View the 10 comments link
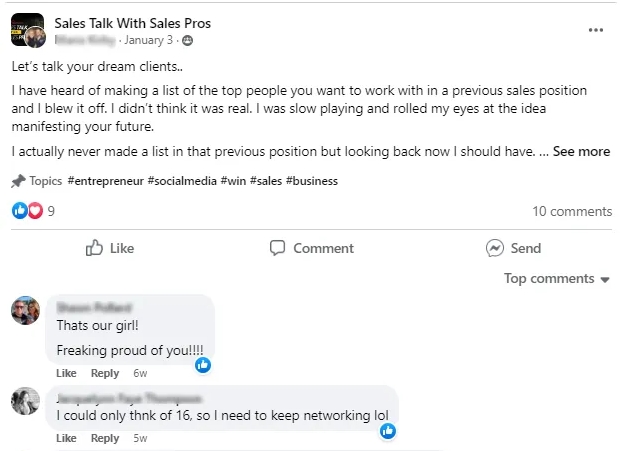 pos(572,211)
